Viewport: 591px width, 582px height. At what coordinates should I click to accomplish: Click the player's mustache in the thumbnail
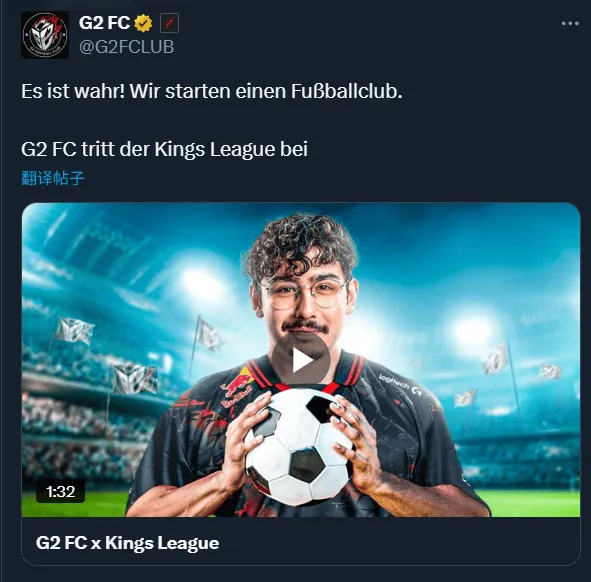tap(305, 326)
